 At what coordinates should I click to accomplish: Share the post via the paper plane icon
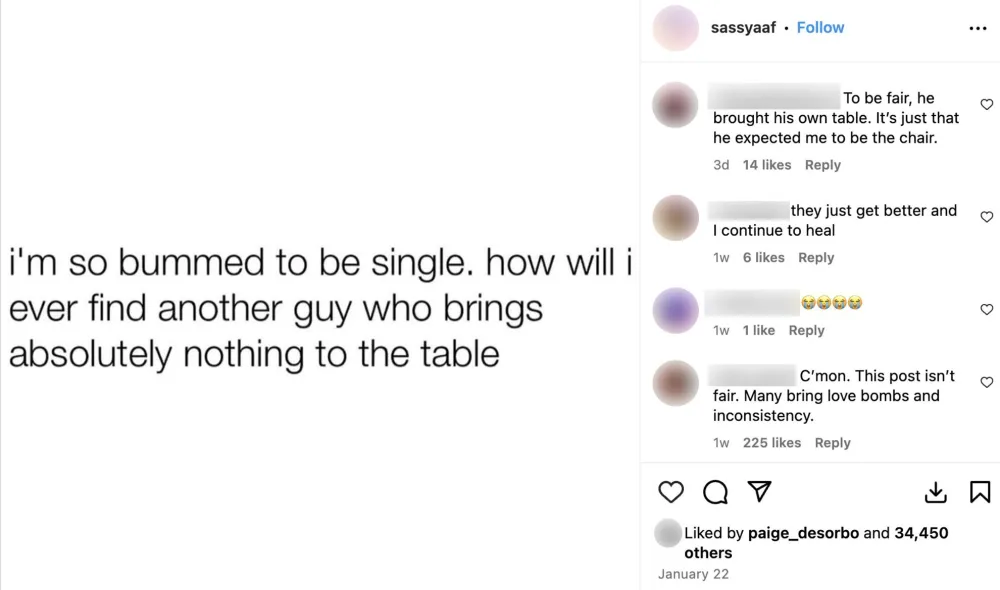tap(759, 492)
